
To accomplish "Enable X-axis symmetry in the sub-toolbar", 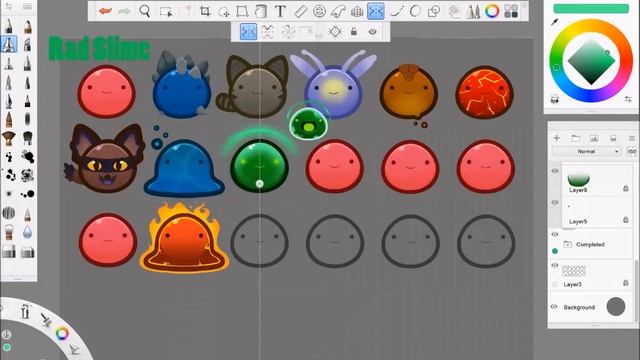I will (x=267, y=31).
